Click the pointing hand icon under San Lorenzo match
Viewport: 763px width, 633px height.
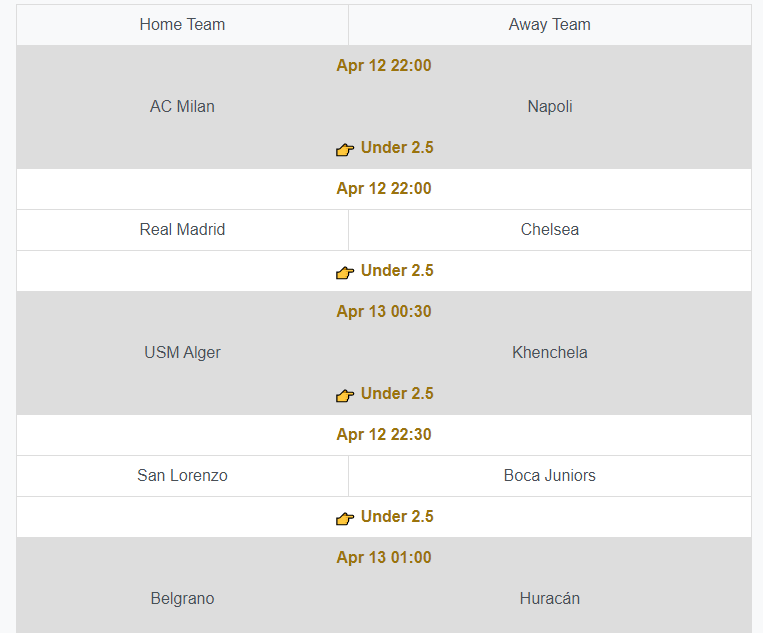345,518
